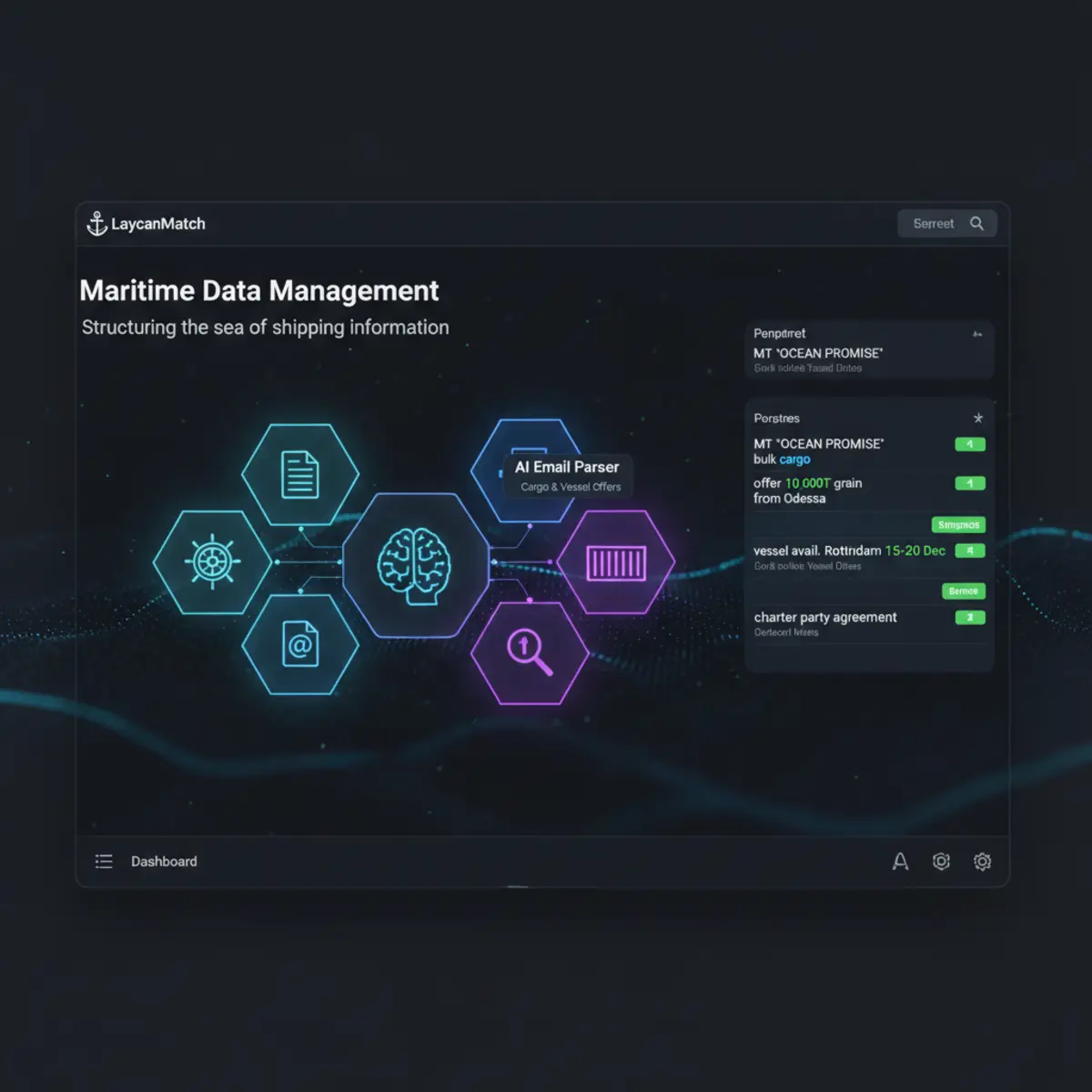
Task: Toggle green badge beside offer 10 000T grain
Action: tap(970, 484)
